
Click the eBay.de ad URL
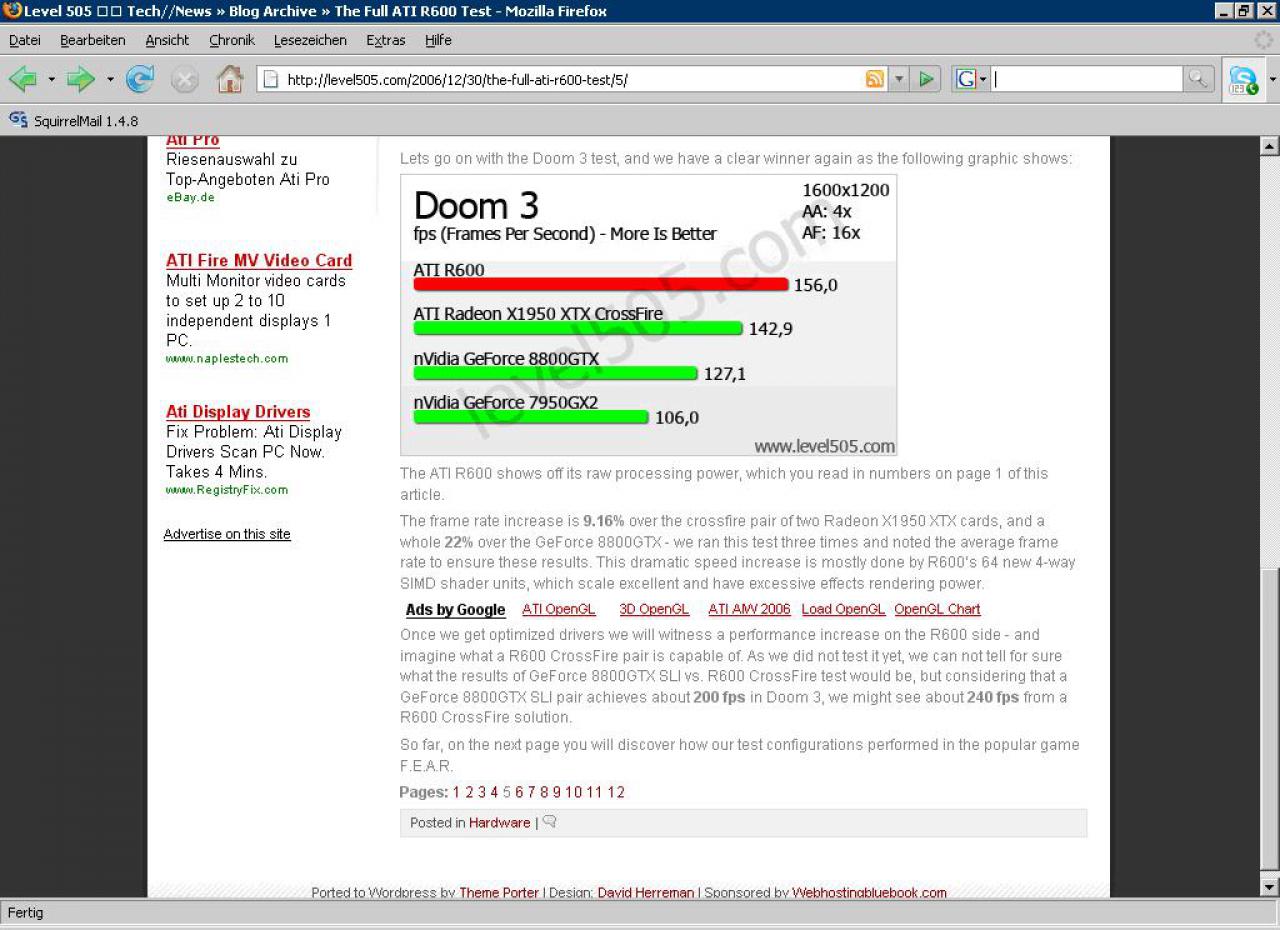click(x=190, y=197)
